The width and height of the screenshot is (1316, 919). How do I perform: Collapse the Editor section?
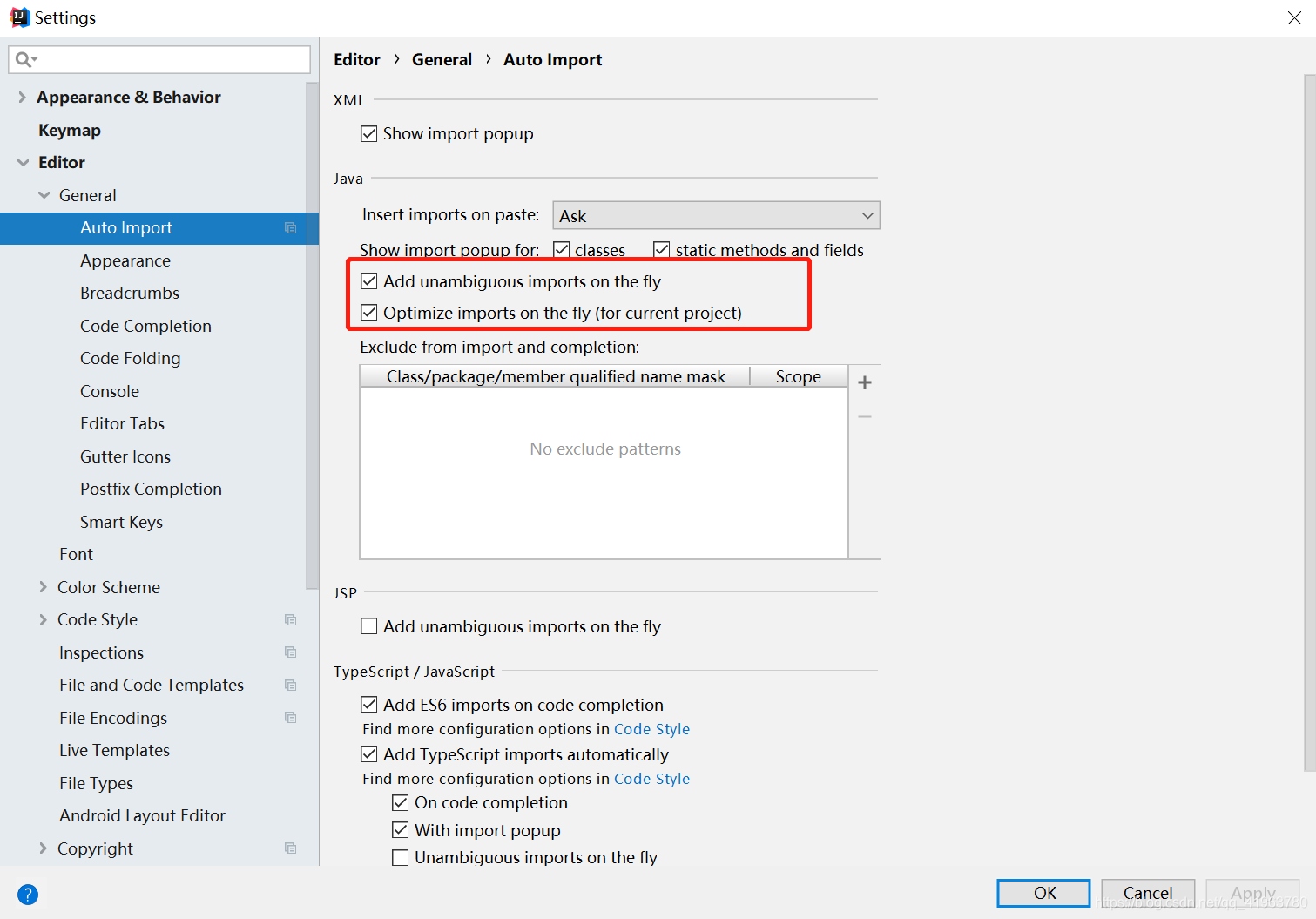23,163
